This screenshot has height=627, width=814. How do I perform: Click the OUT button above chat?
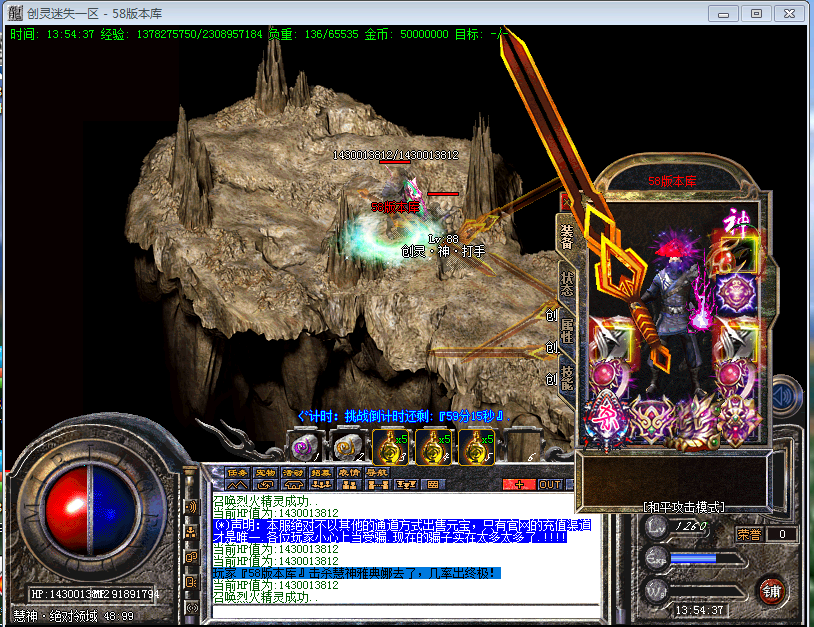[x=550, y=485]
